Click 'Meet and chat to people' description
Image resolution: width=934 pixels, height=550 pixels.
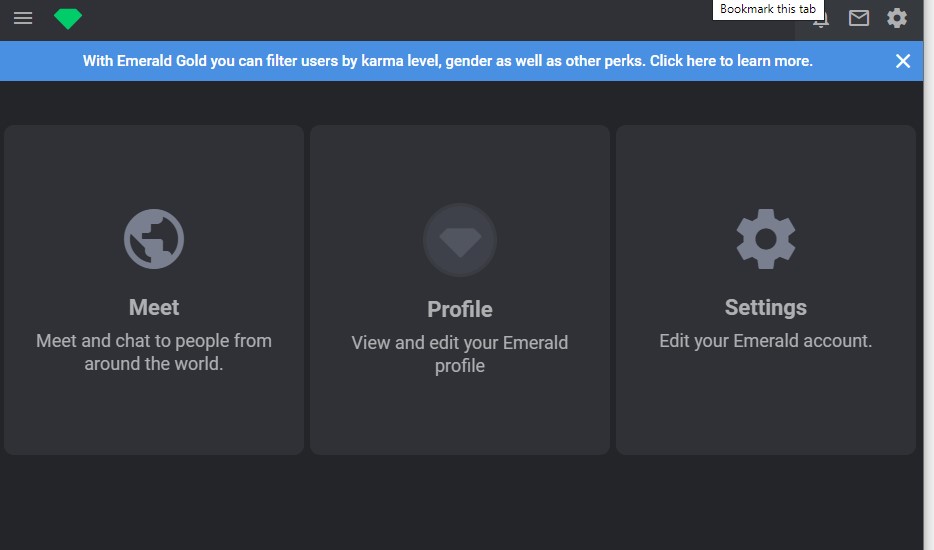(x=154, y=352)
